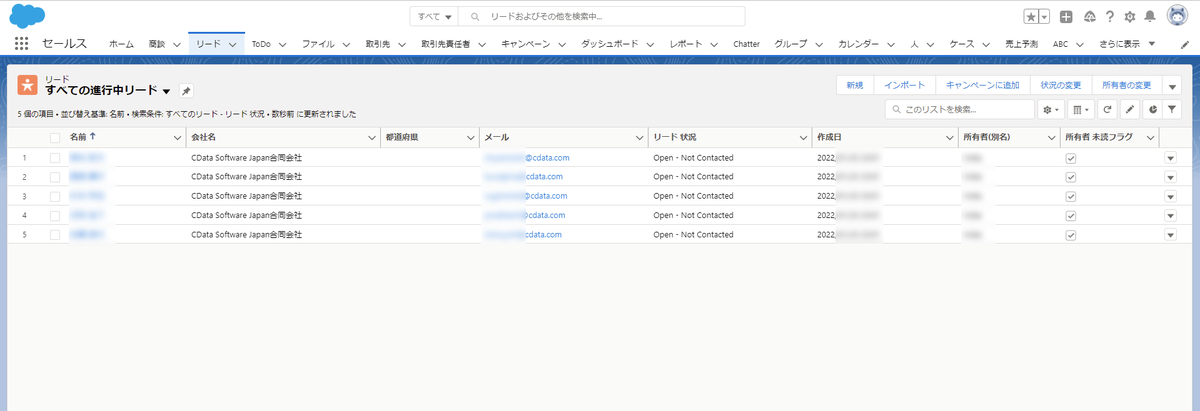Show the list filter panel
Image resolution: width=1200 pixels, height=411 pixels.
tap(1172, 109)
